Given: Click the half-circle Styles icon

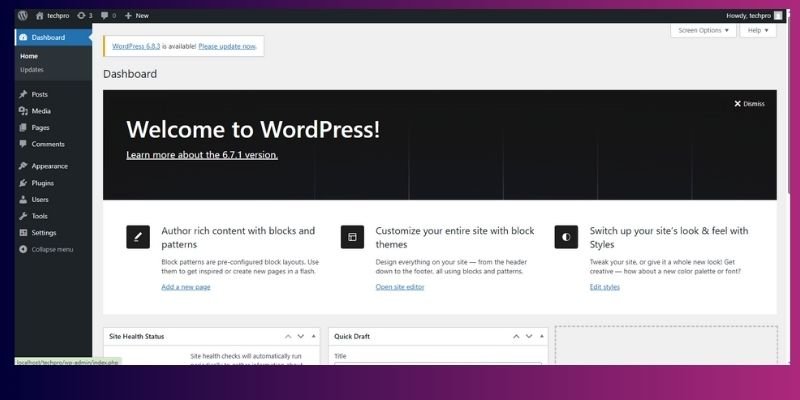Looking at the screenshot, I should [566, 237].
